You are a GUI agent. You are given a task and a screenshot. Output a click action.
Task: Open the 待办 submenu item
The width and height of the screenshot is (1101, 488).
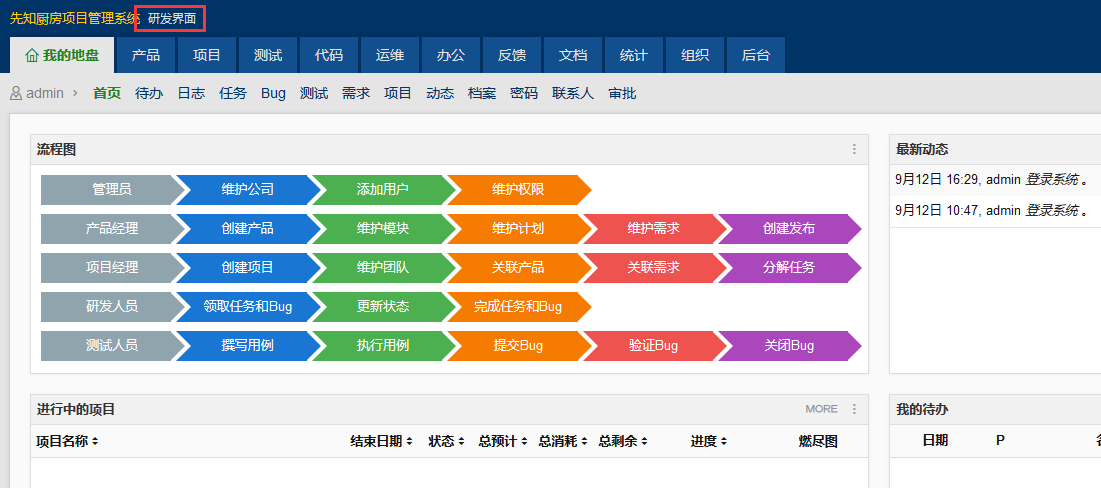click(149, 93)
